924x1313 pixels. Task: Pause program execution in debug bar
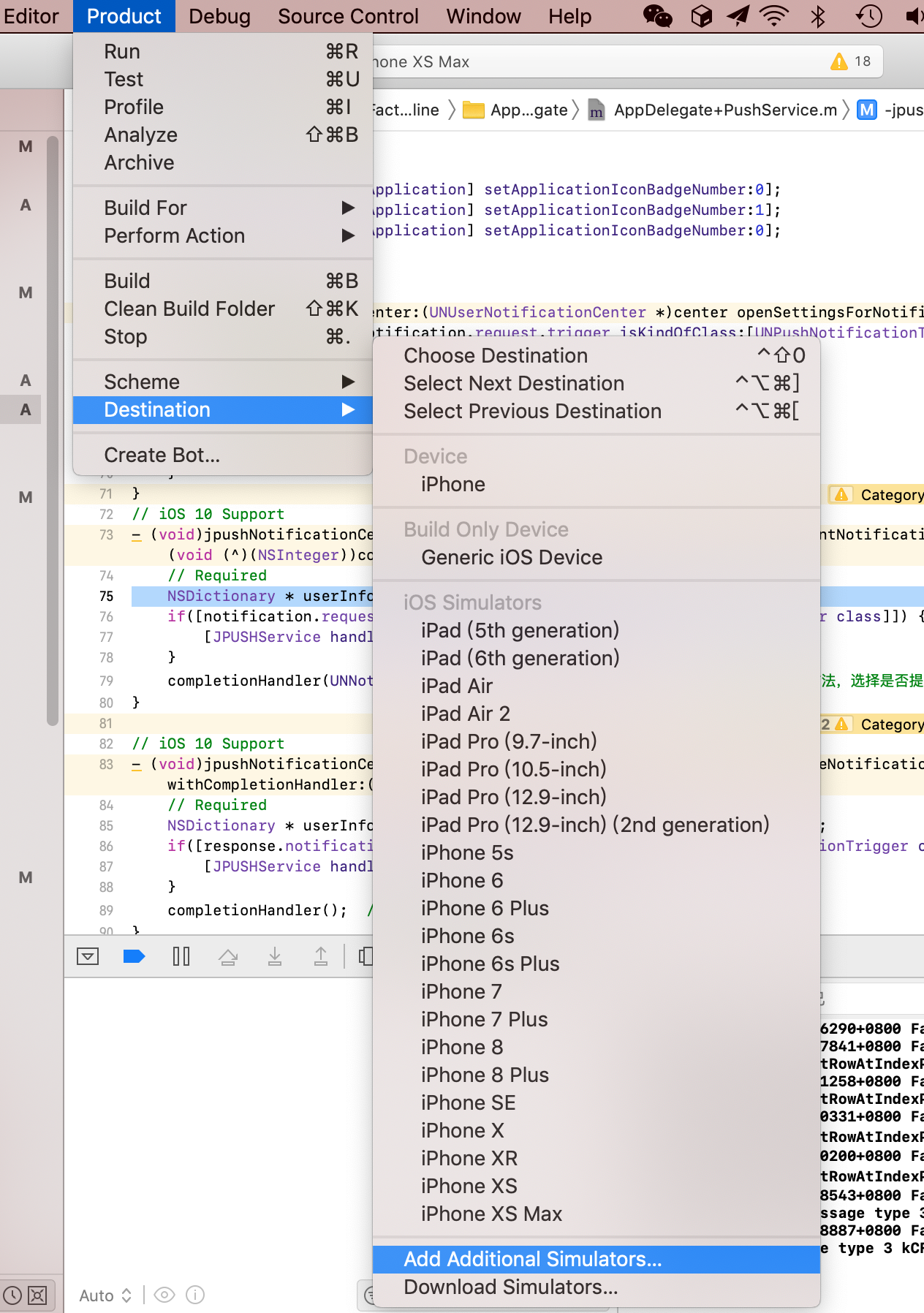(181, 956)
